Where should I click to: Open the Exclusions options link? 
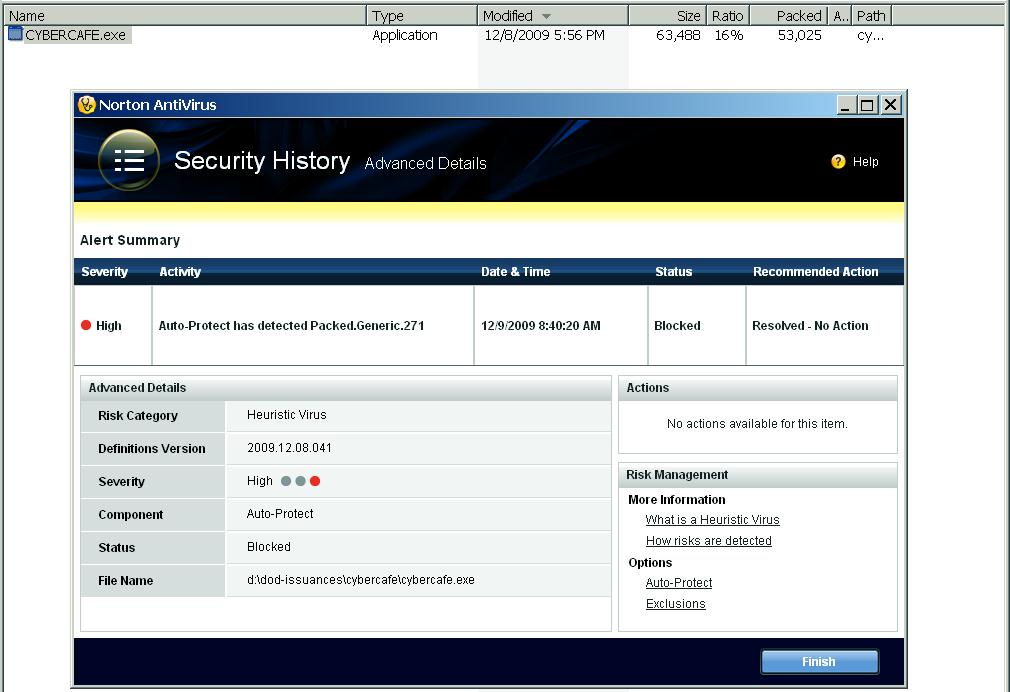675,604
